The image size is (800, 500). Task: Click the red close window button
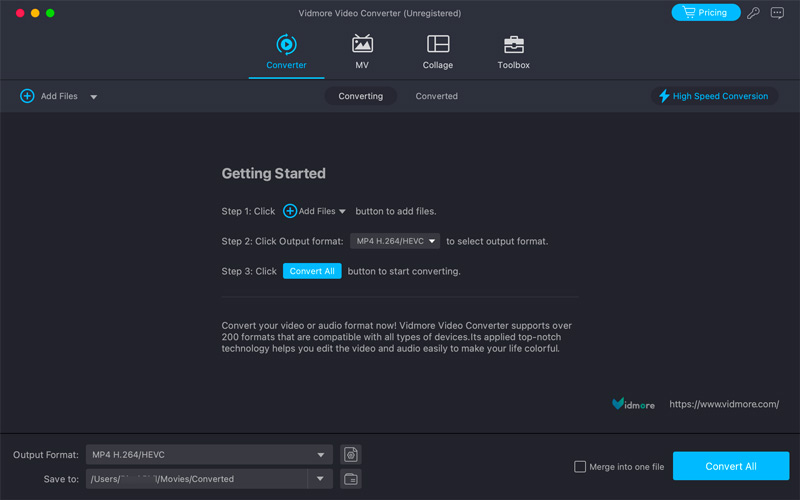coord(20,13)
